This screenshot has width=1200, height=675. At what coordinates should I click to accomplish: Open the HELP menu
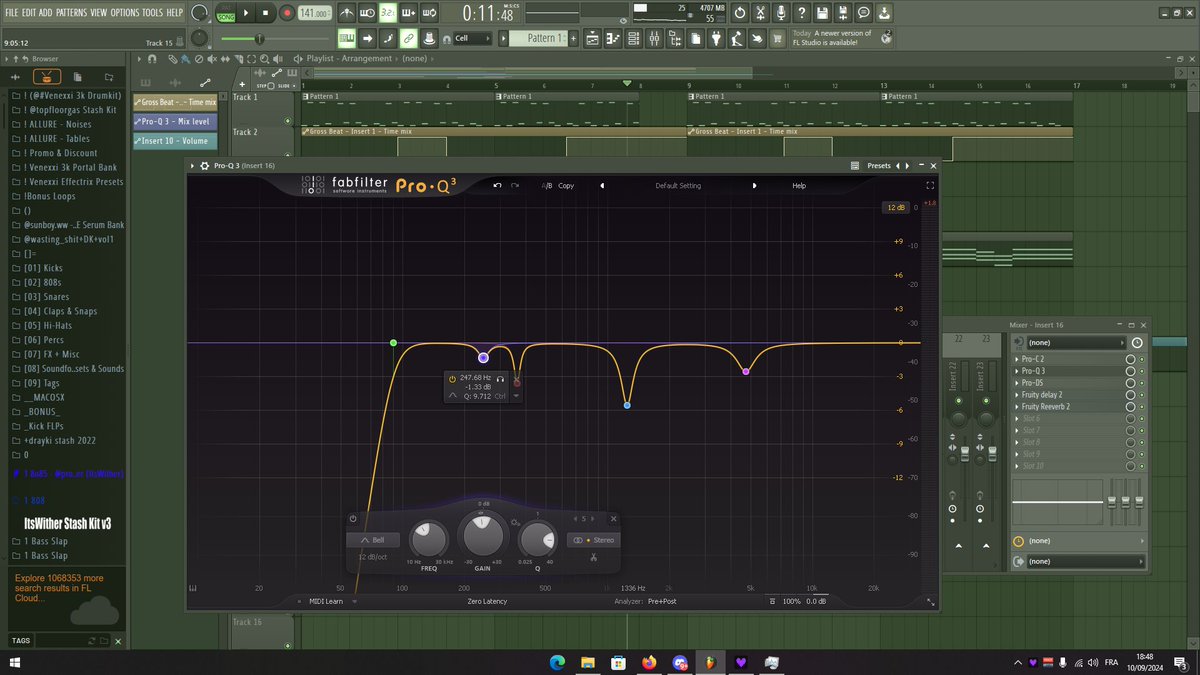click(174, 12)
